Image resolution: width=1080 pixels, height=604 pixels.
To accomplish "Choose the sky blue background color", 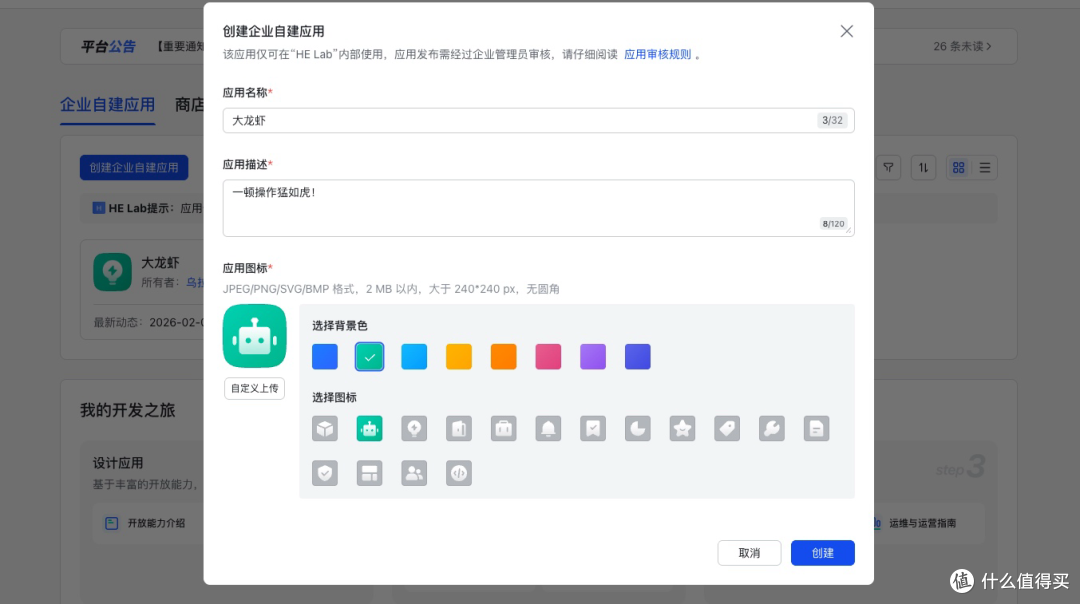I will click(x=414, y=357).
